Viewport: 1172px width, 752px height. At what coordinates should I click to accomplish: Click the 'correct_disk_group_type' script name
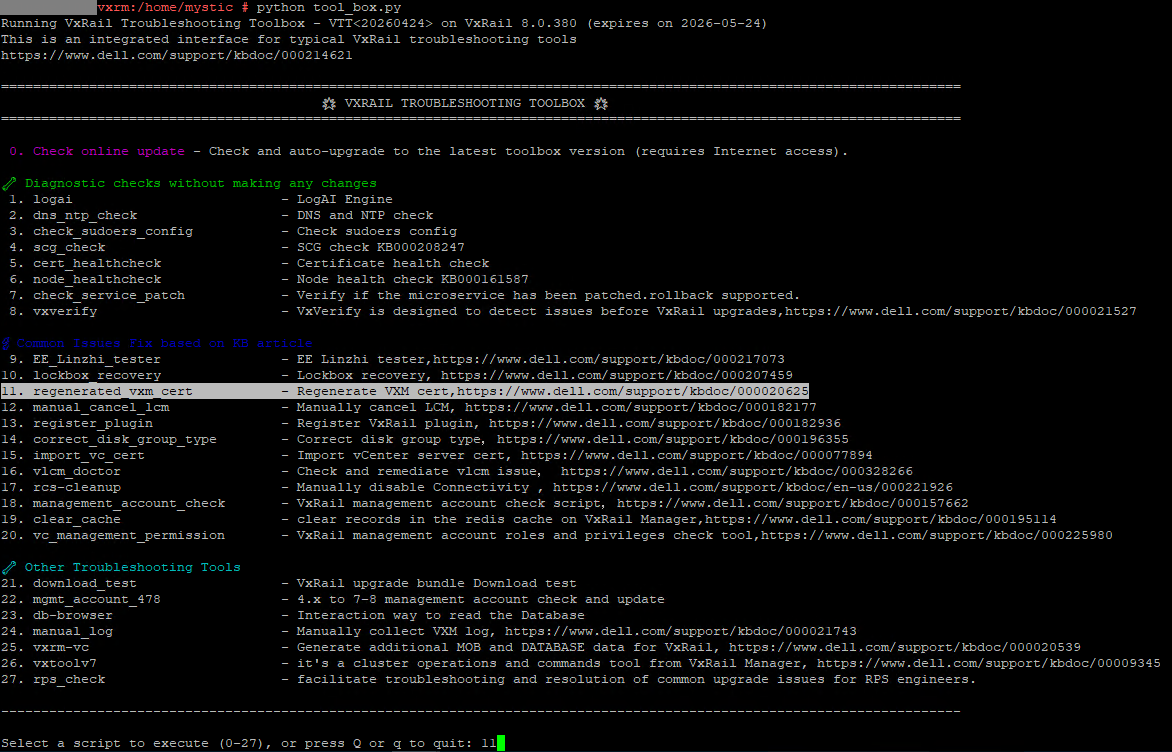pyautogui.click(x=125, y=440)
